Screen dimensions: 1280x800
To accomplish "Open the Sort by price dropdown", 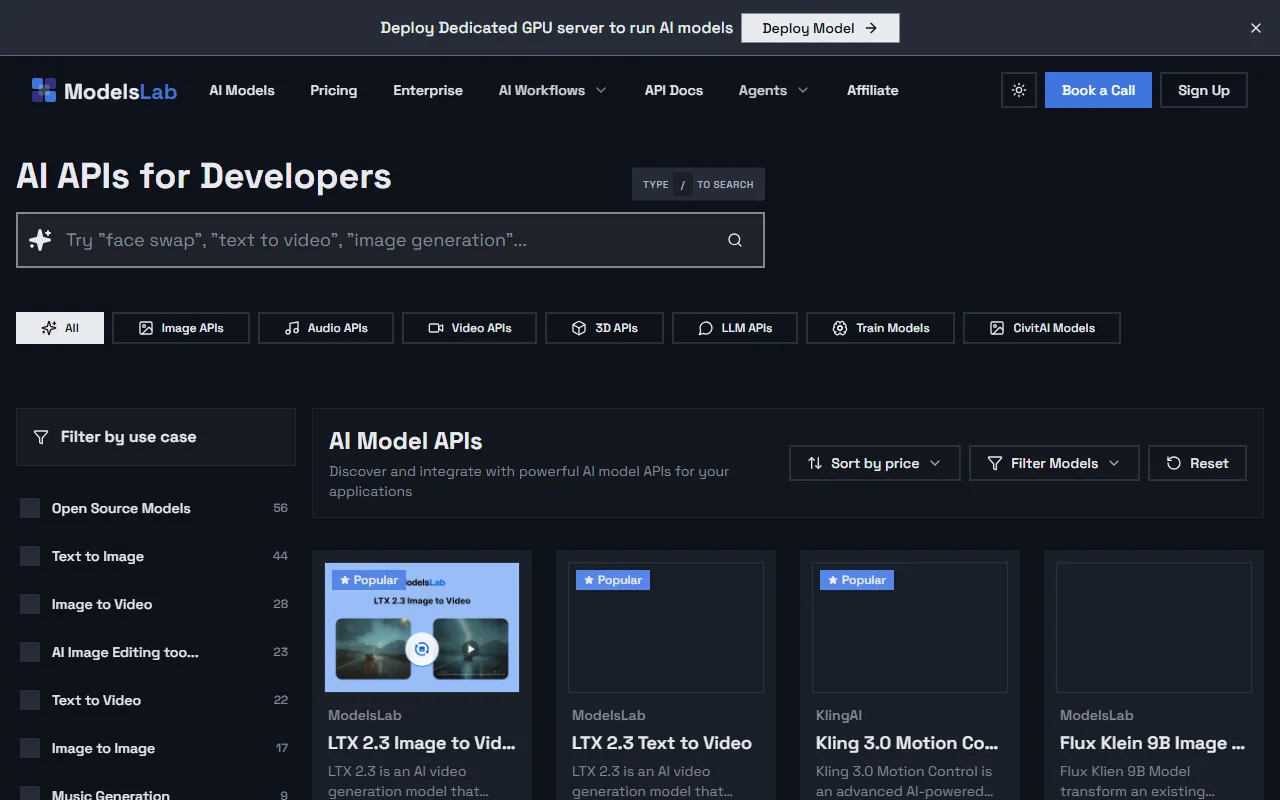I will (874, 463).
